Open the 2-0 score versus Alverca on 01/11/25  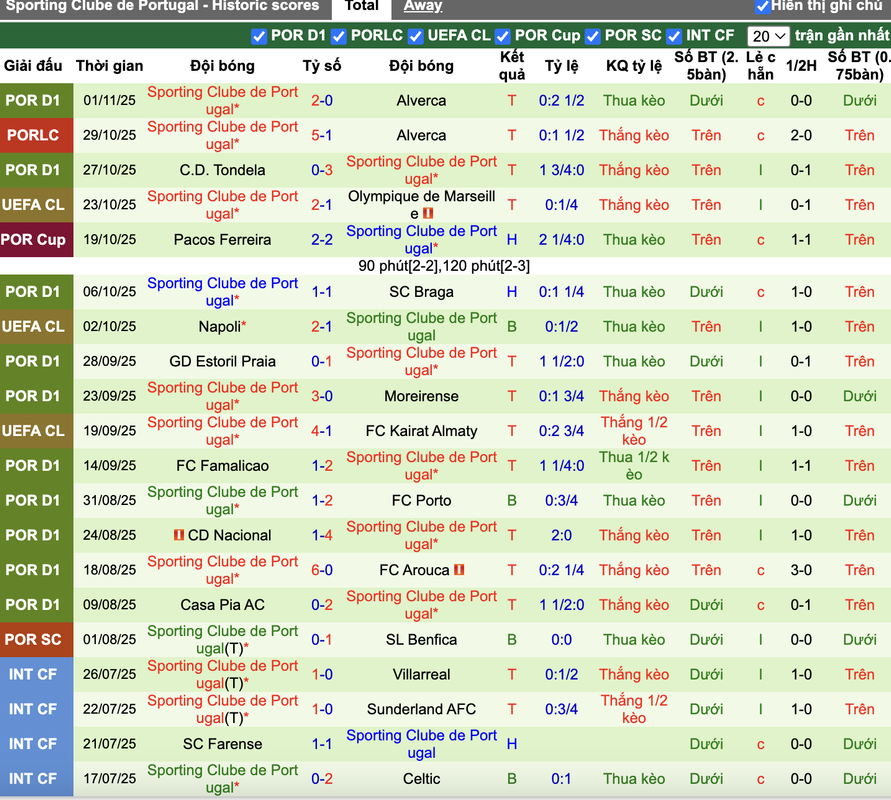322,101
